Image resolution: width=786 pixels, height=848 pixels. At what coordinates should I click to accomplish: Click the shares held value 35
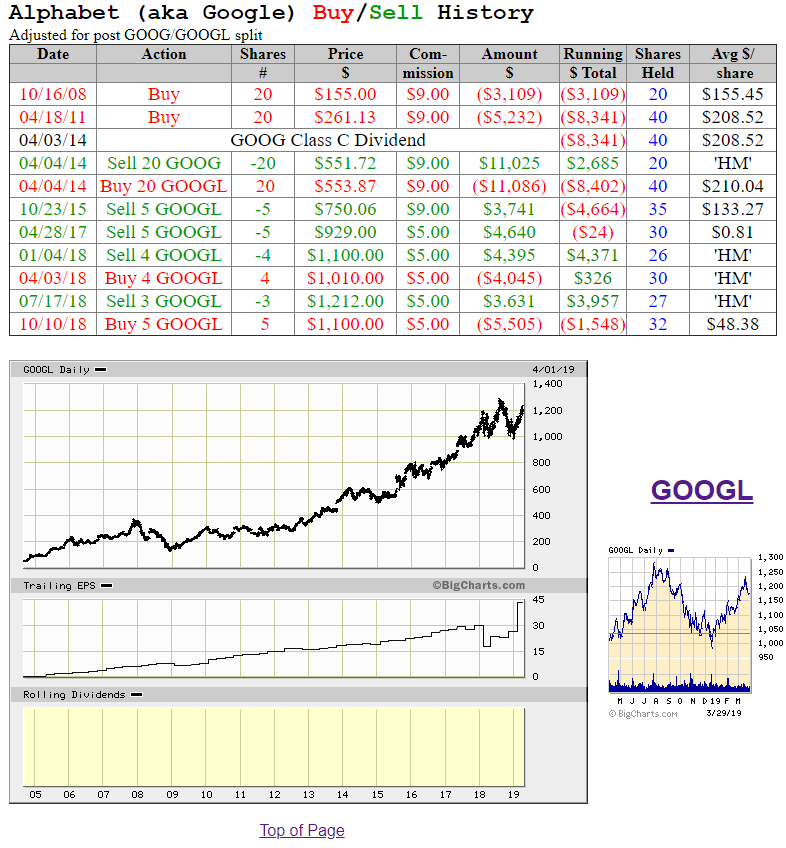point(658,209)
